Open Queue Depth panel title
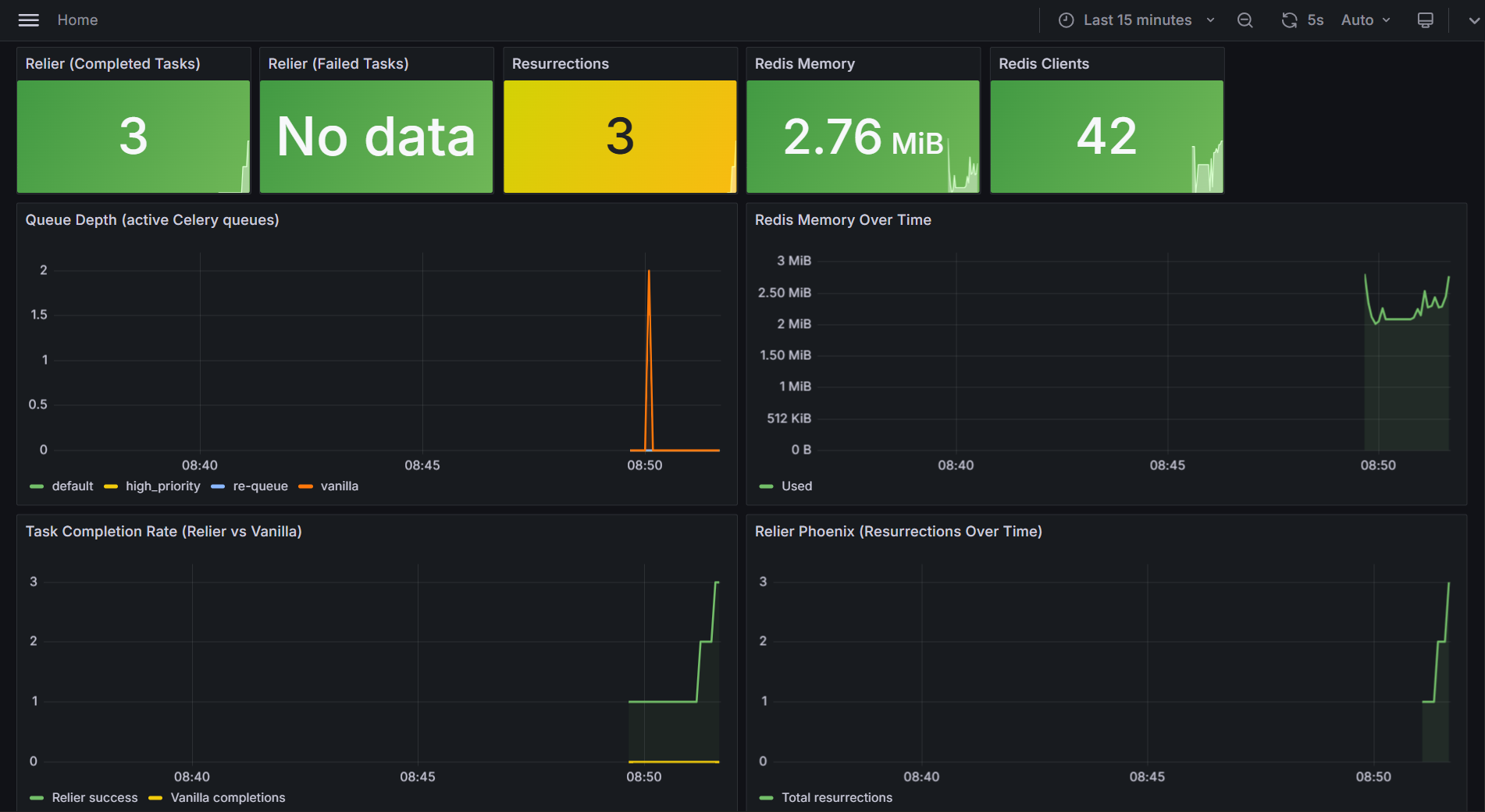Image resolution: width=1485 pixels, height=812 pixels. click(x=152, y=220)
